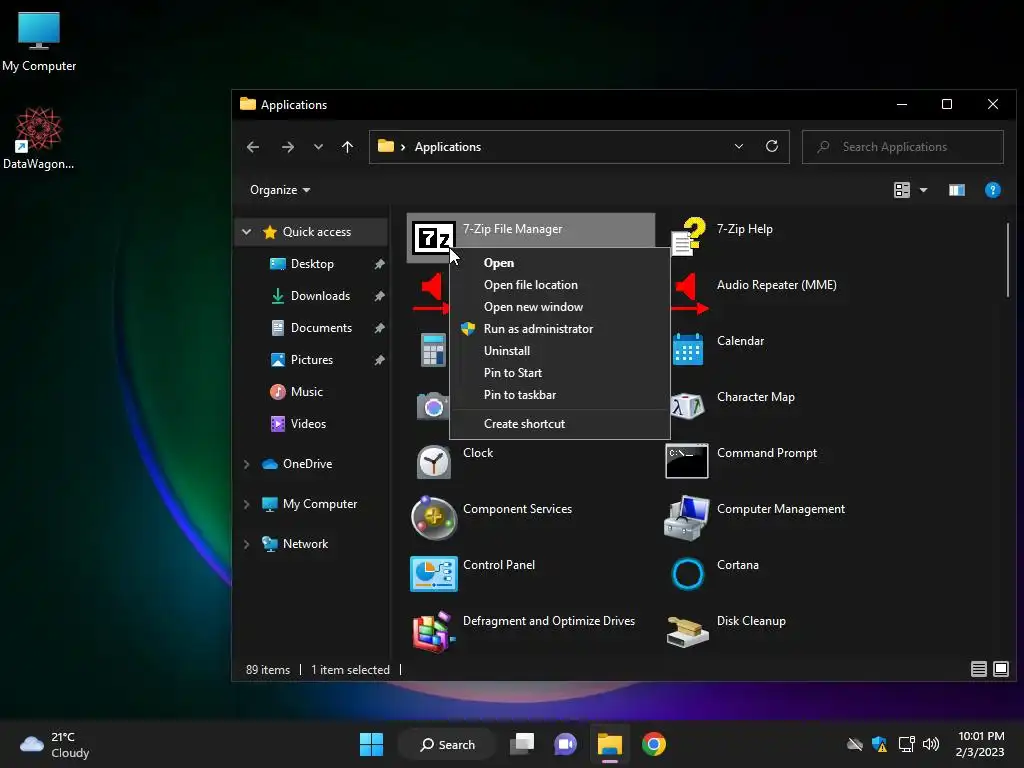Open the Windows Start menu
The width and height of the screenshot is (1024, 768).
tap(372, 744)
